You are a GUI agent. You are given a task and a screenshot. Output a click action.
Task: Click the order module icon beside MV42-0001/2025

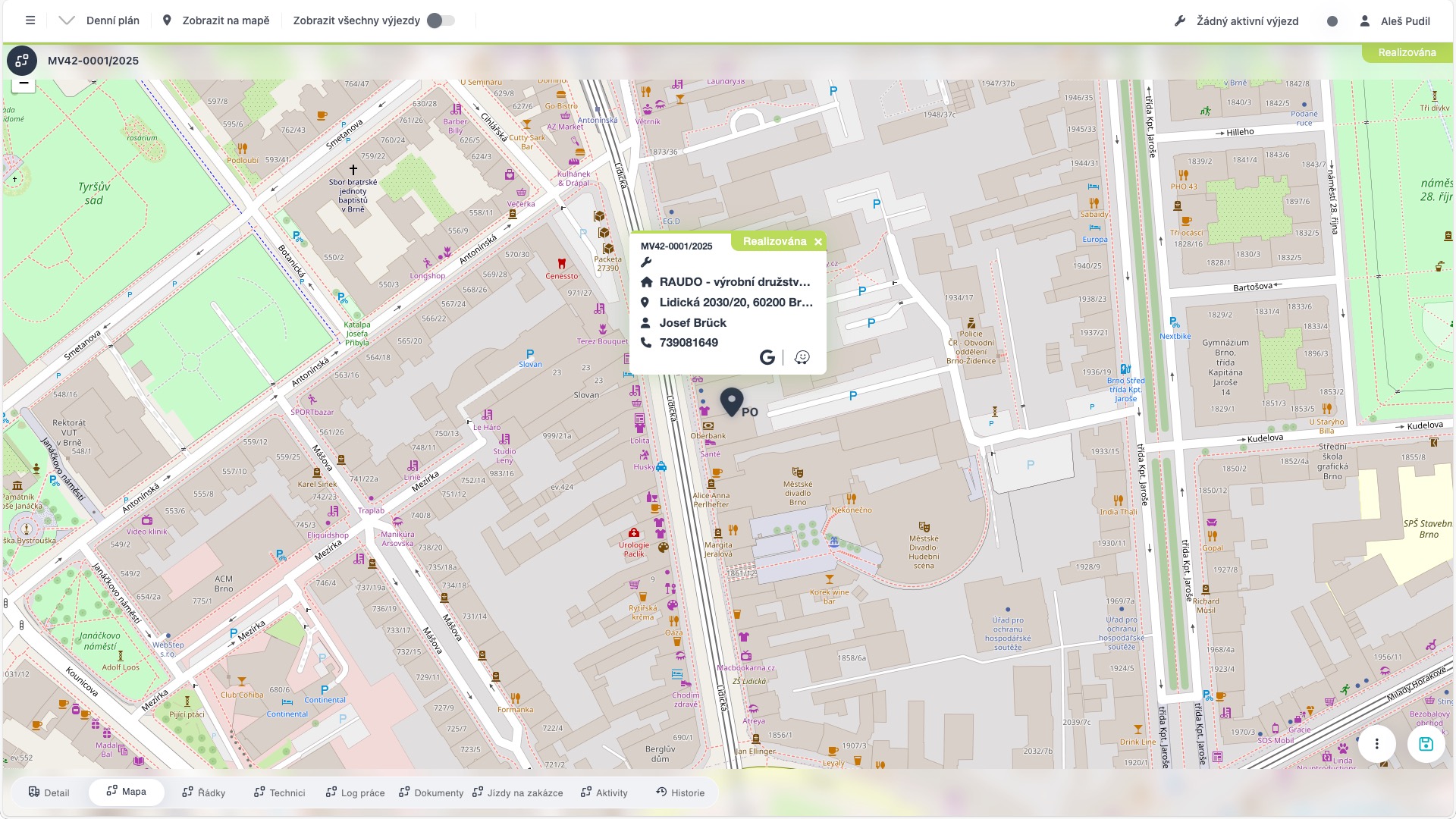tap(22, 61)
